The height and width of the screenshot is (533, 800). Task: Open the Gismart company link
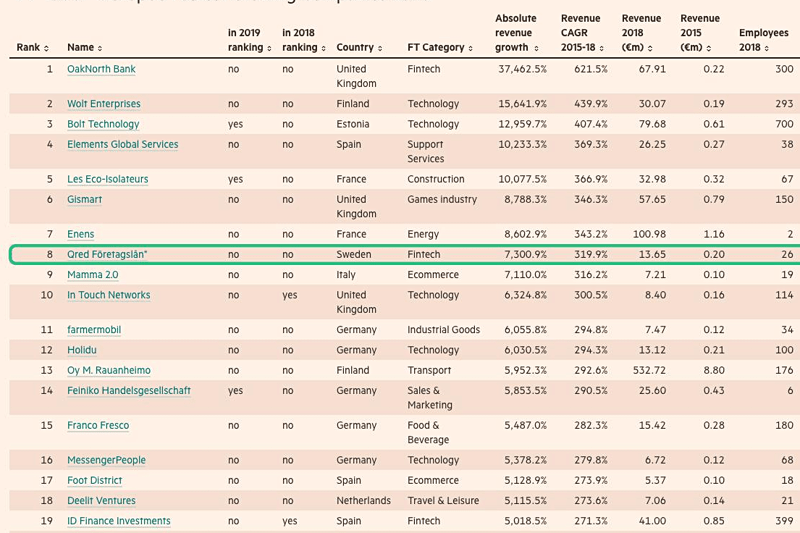point(84,199)
